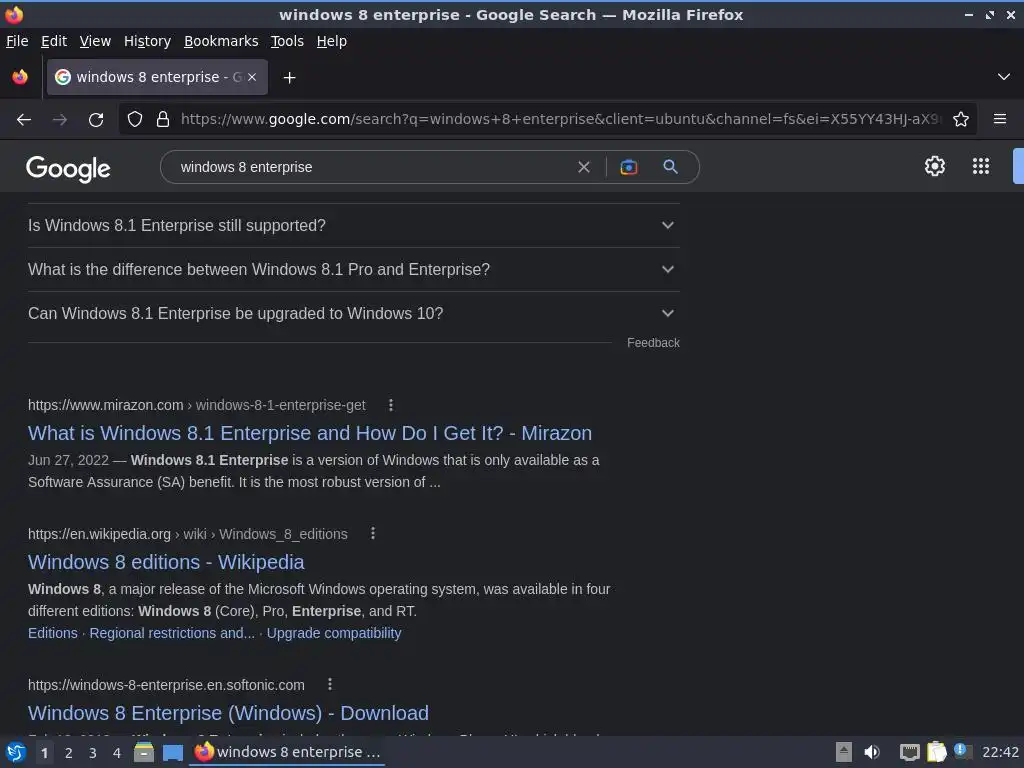
Task: Open the volume control tray icon
Action: pos(872,752)
